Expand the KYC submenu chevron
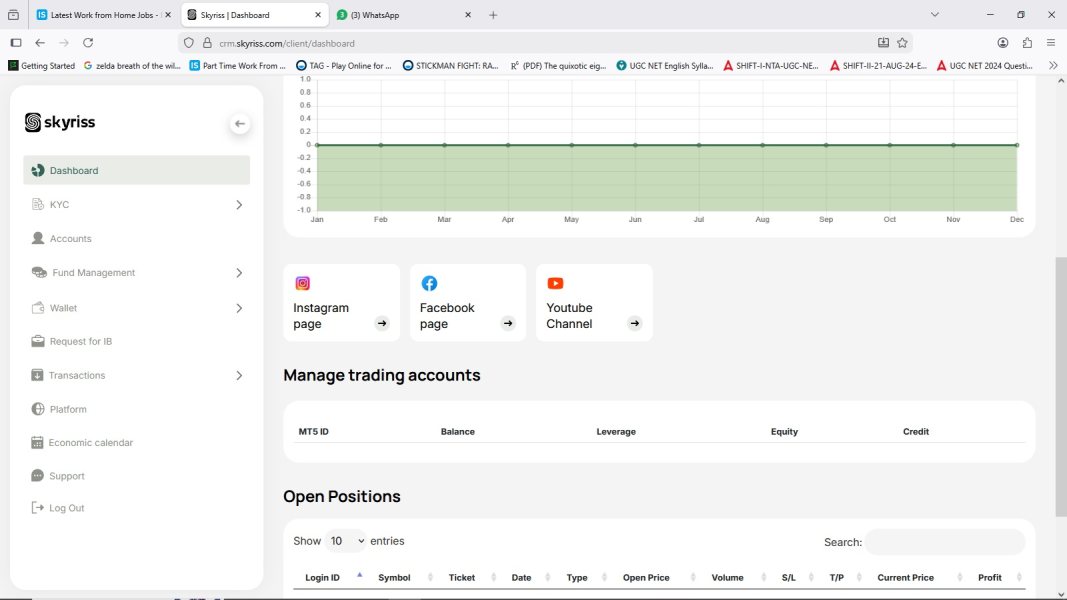1067x600 pixels. click(239, 205)
